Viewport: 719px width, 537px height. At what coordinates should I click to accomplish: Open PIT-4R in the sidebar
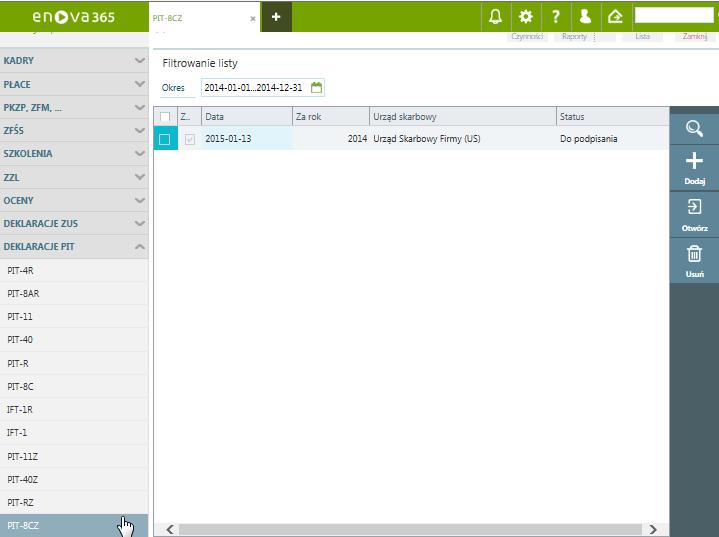[74, 271]
